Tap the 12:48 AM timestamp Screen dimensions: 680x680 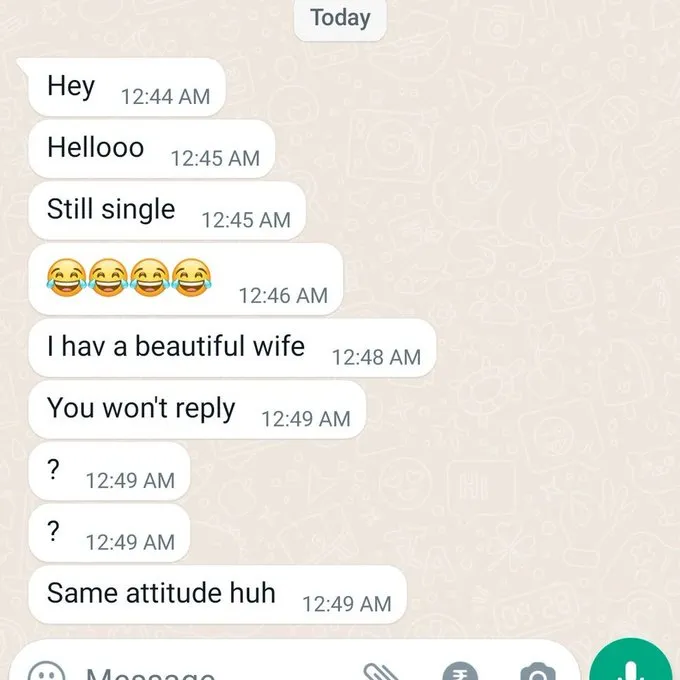376,358
